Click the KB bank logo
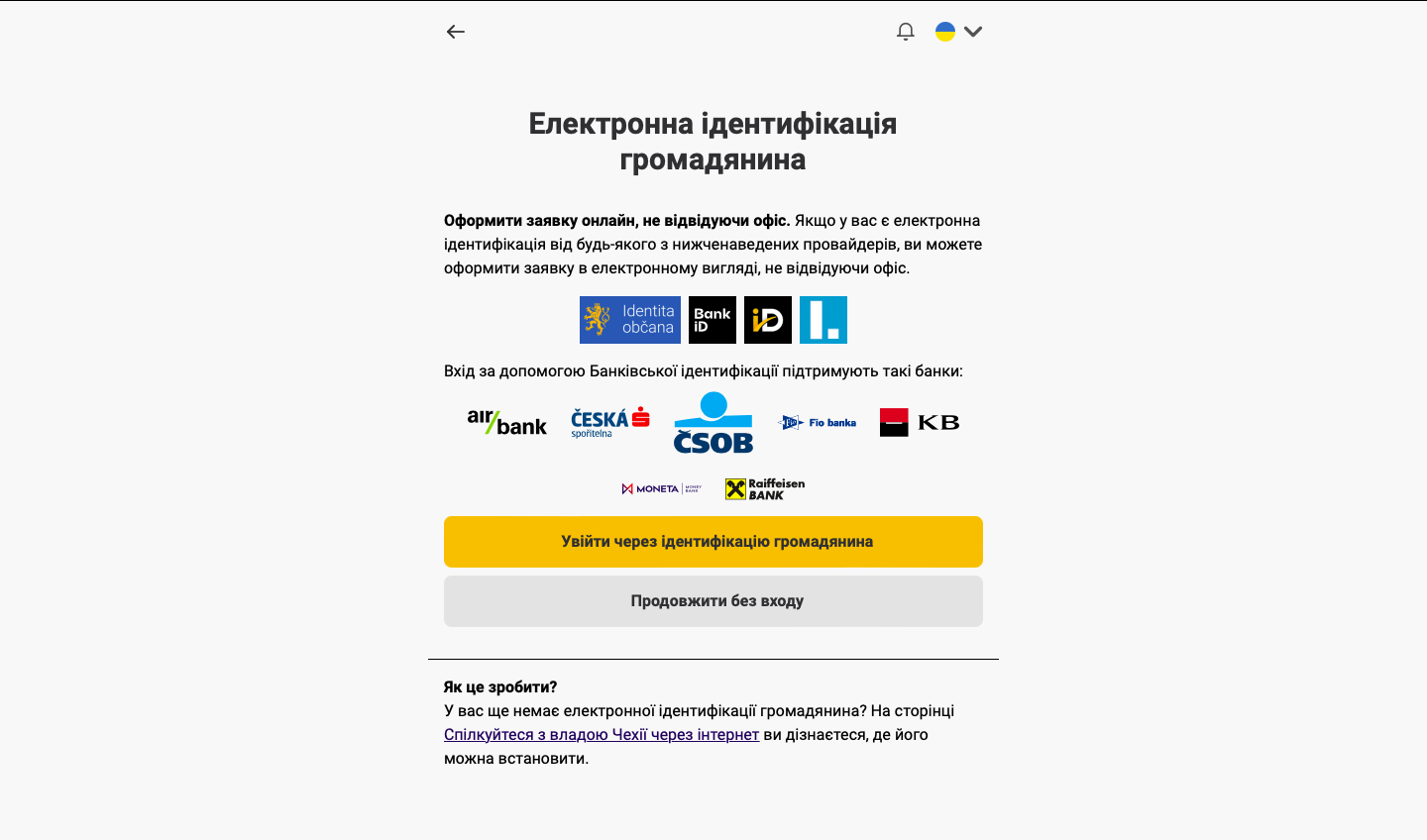Screen dimensions: 1427x840 [920, 423]
